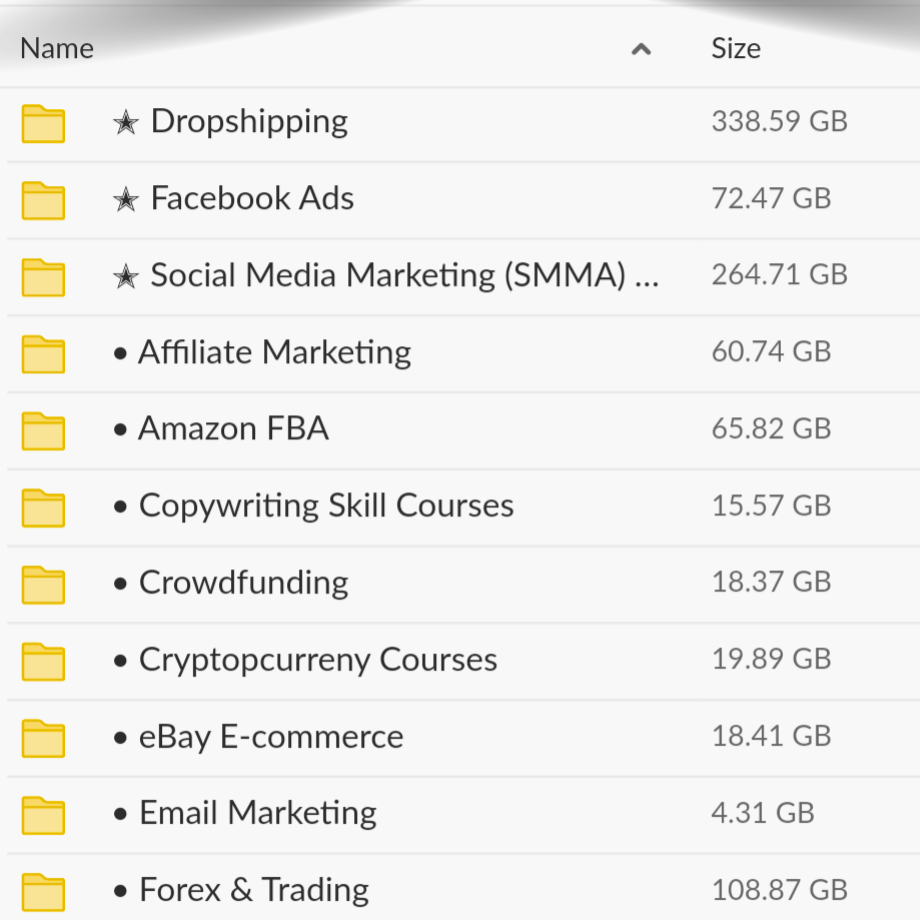This screenshot has height=920, width=920.
Task: Click the Facebook Ads folder icon
Action: pos(43,200)
